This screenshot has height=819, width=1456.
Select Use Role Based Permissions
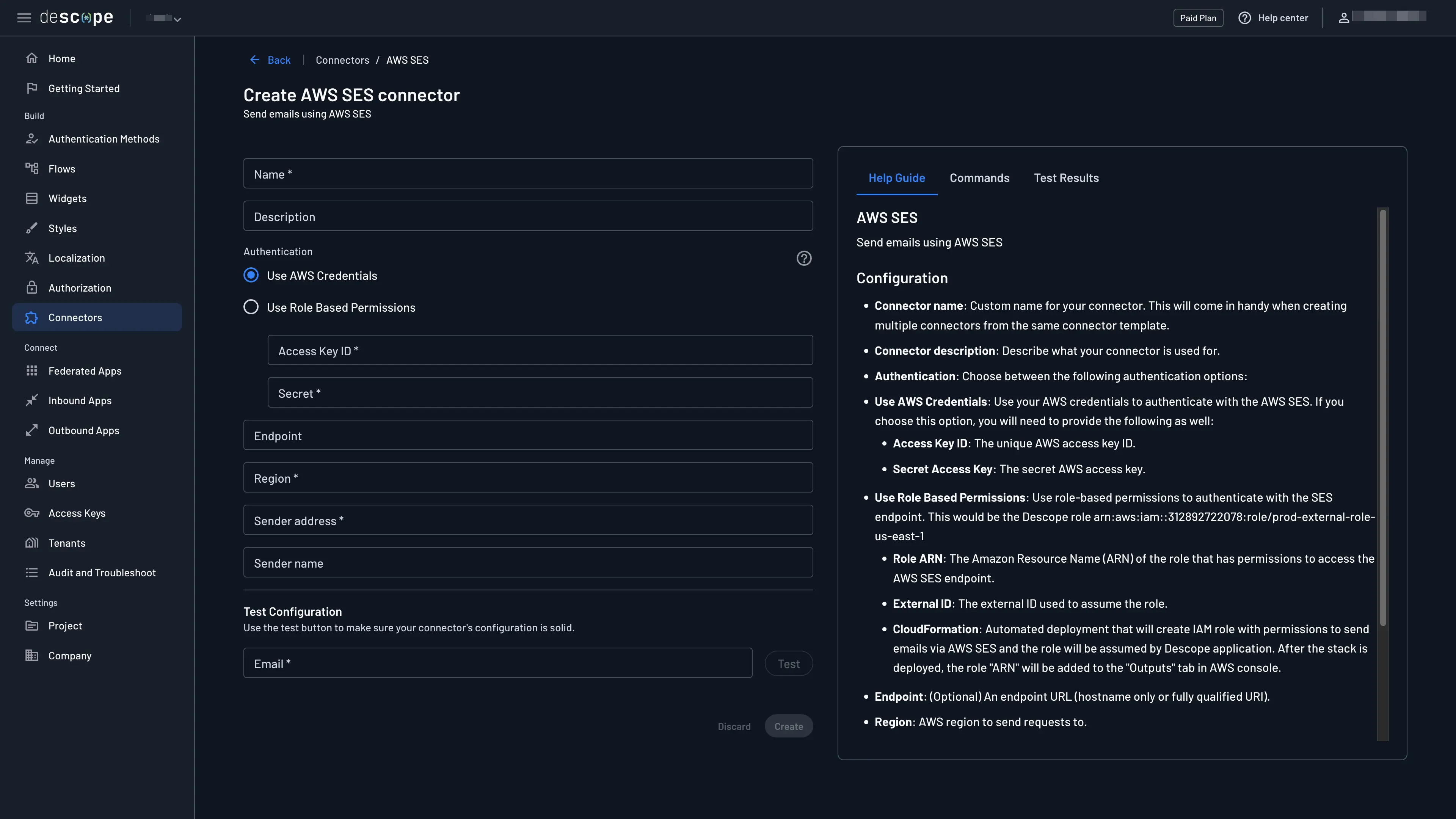coord(251,307)
